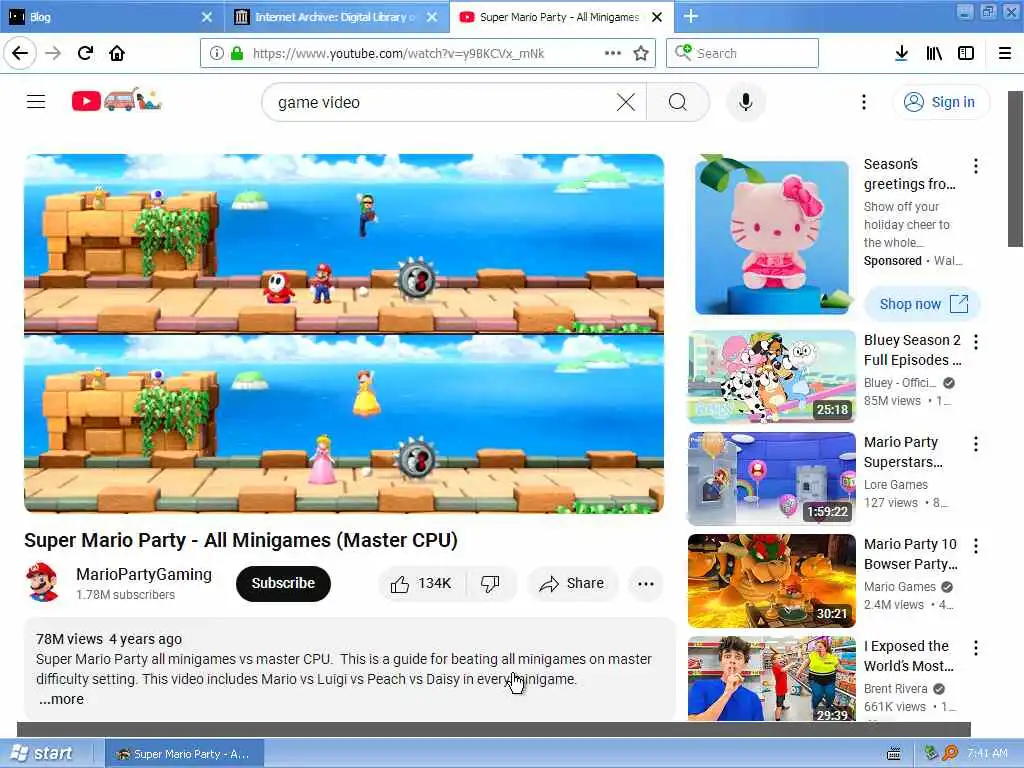The image size is (1024, 768).
Task: Click the Shop now ad button
Action: [922, 304]
